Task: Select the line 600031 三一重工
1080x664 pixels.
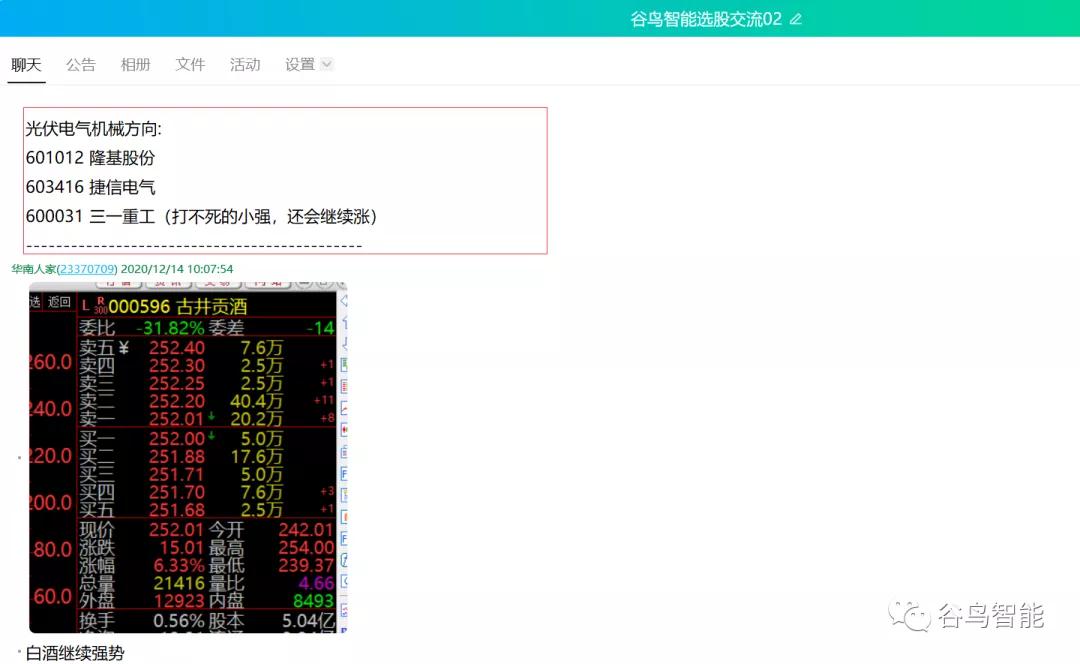Action: pyautogui.click(x=201, y=216)
